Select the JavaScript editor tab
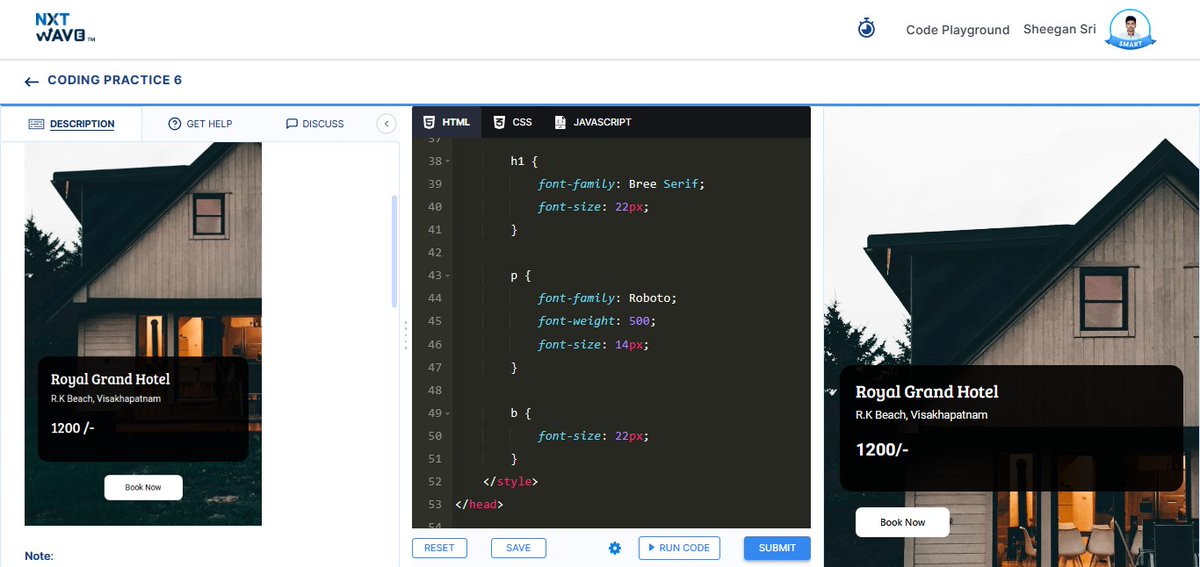Image resolution: width=1200 pixels, height=567 pixels. pyautogui.click(x=593, y=122)
